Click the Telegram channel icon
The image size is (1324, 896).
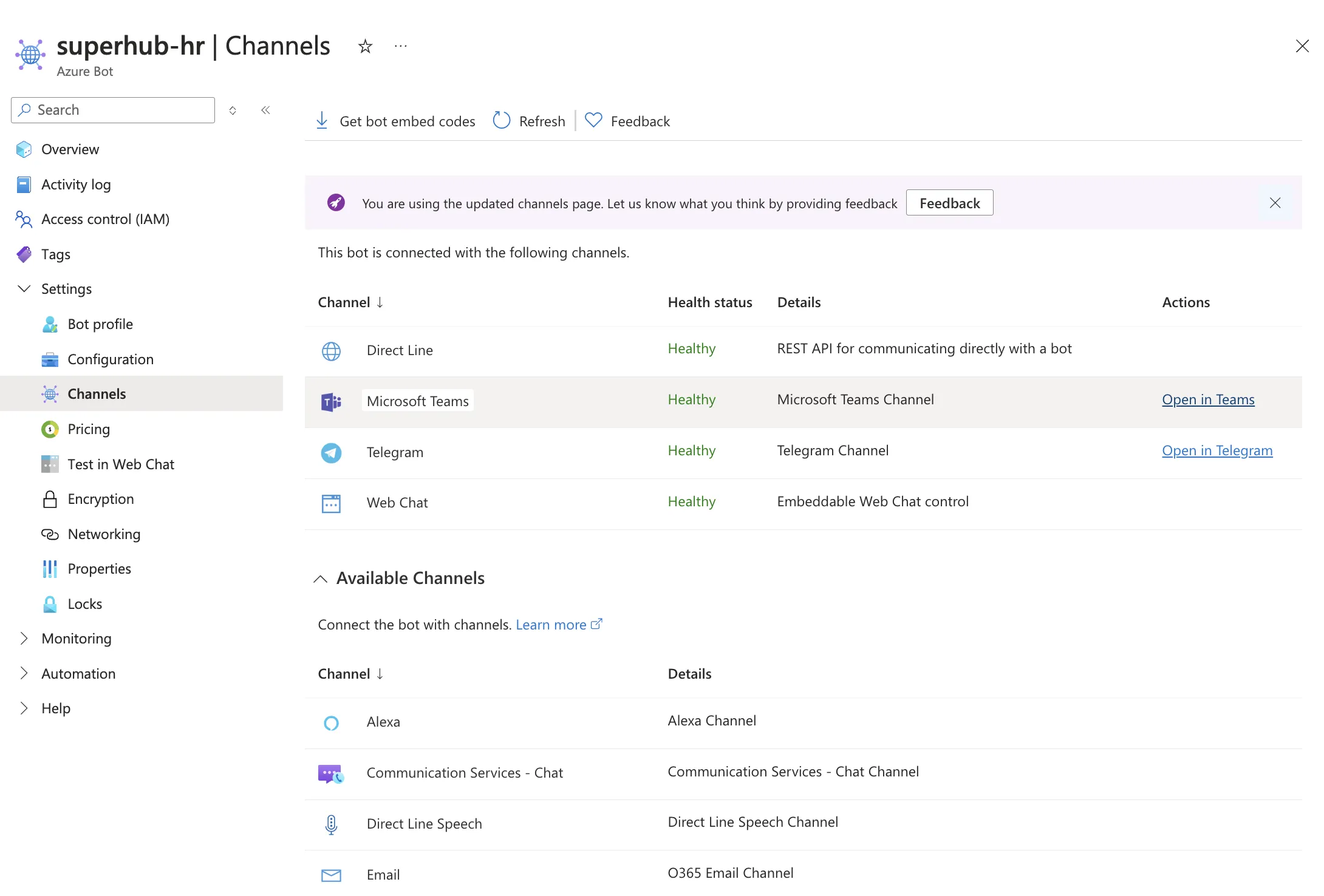pyautogui.click(x=331, y=452)
